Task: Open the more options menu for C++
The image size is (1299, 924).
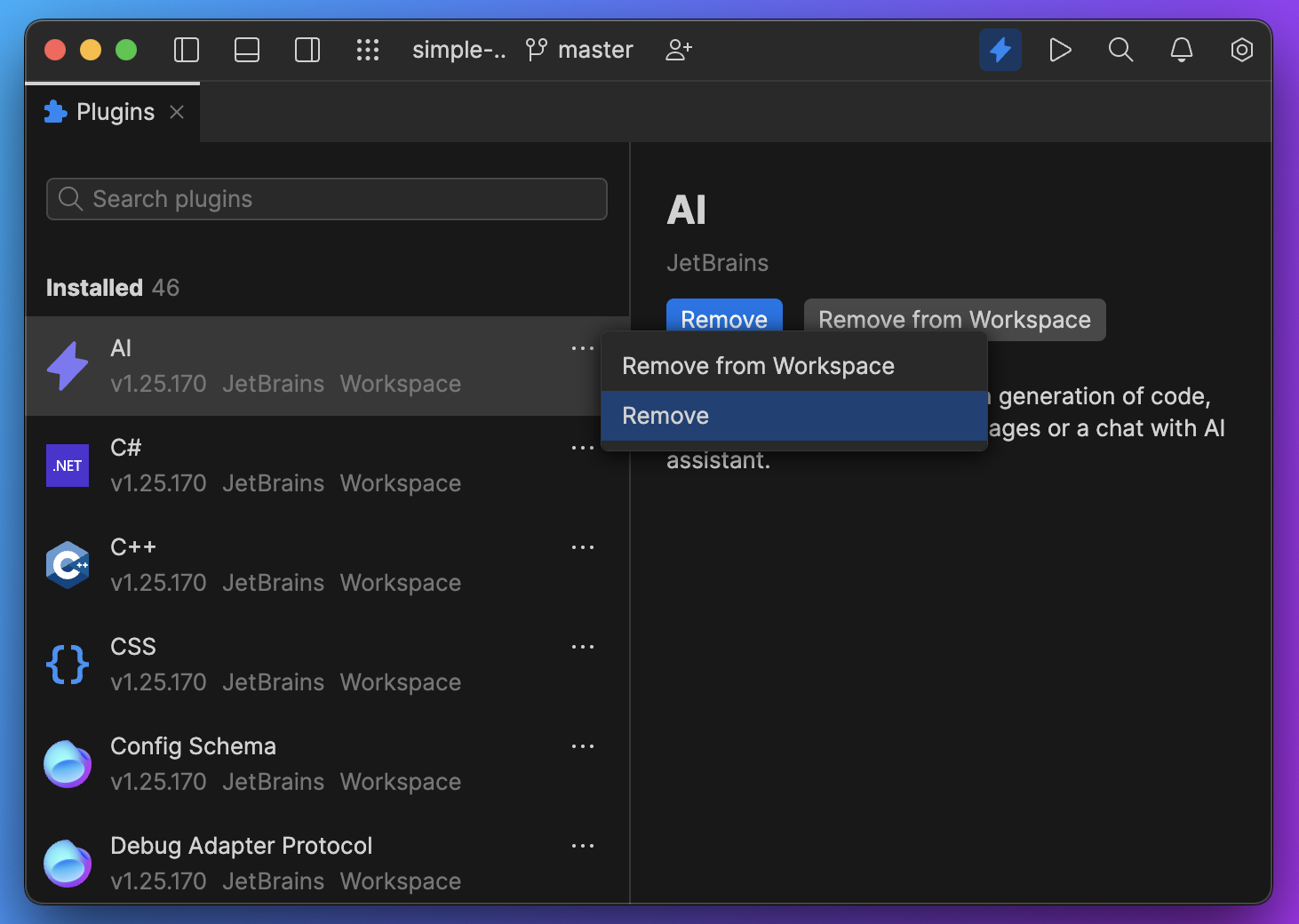Action: tap(583, 547)
